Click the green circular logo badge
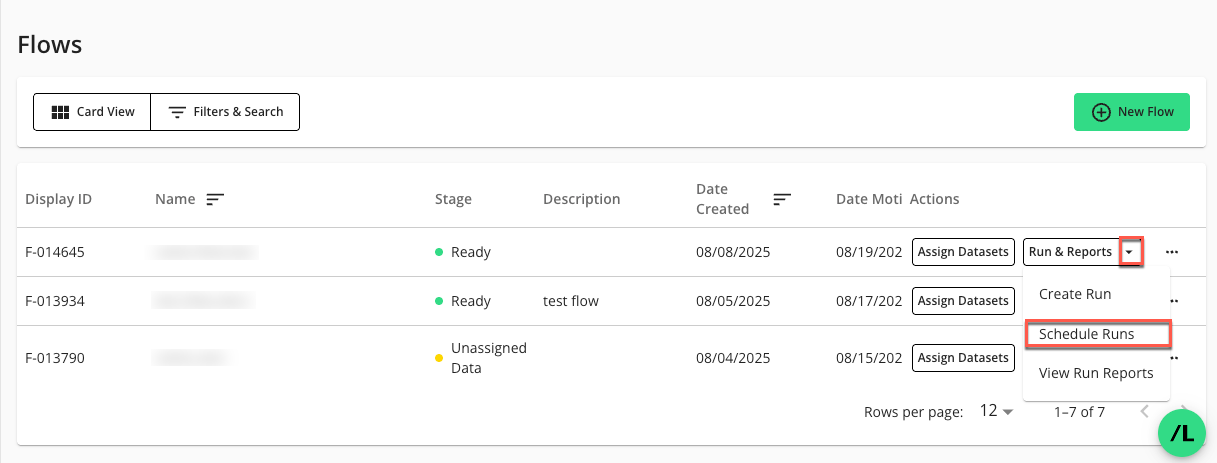This screenshot has height=463, width=1217. [1182, 433]
